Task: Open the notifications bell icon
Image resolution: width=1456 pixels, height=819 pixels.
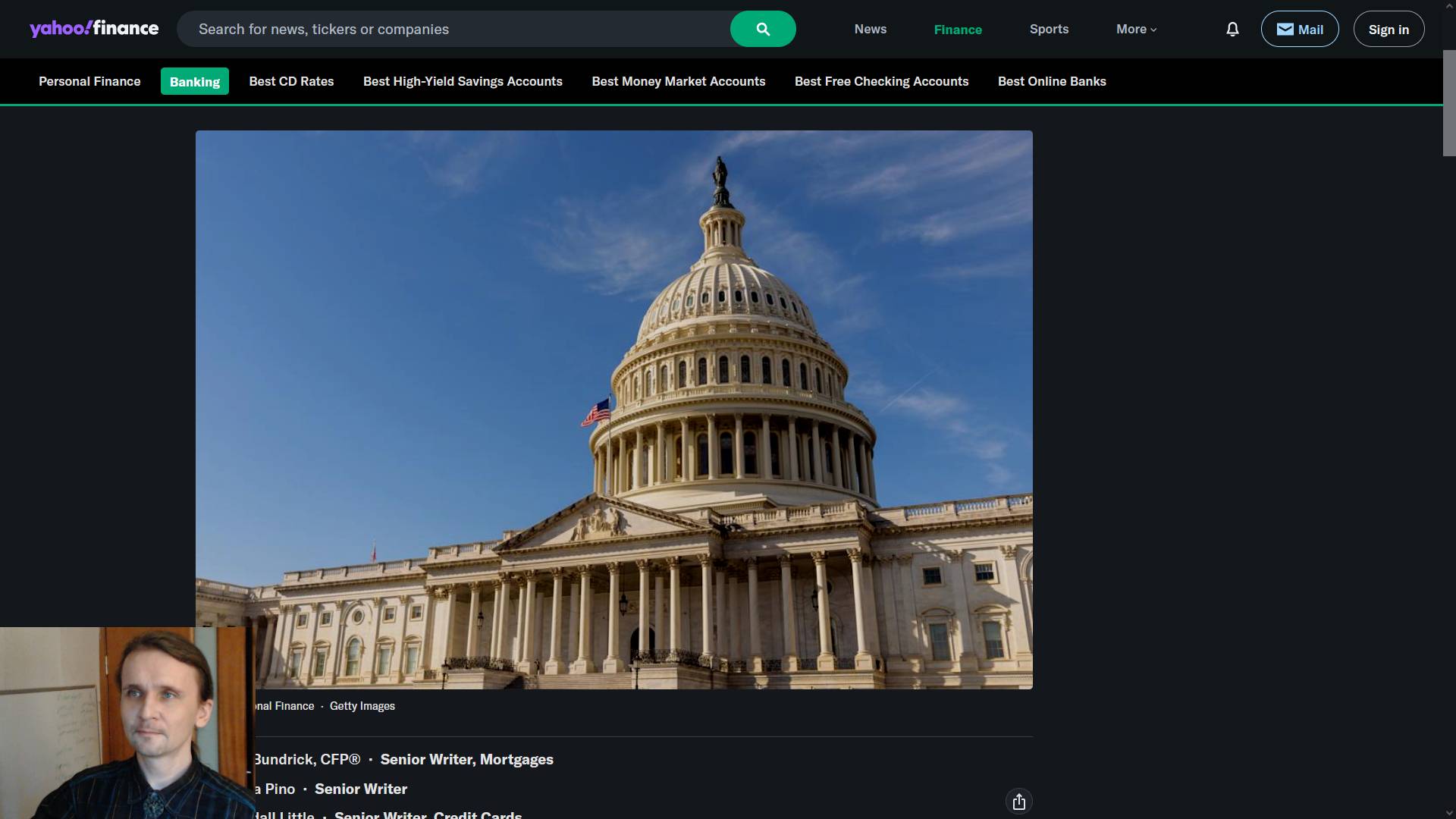Action: click(1232, 29)
